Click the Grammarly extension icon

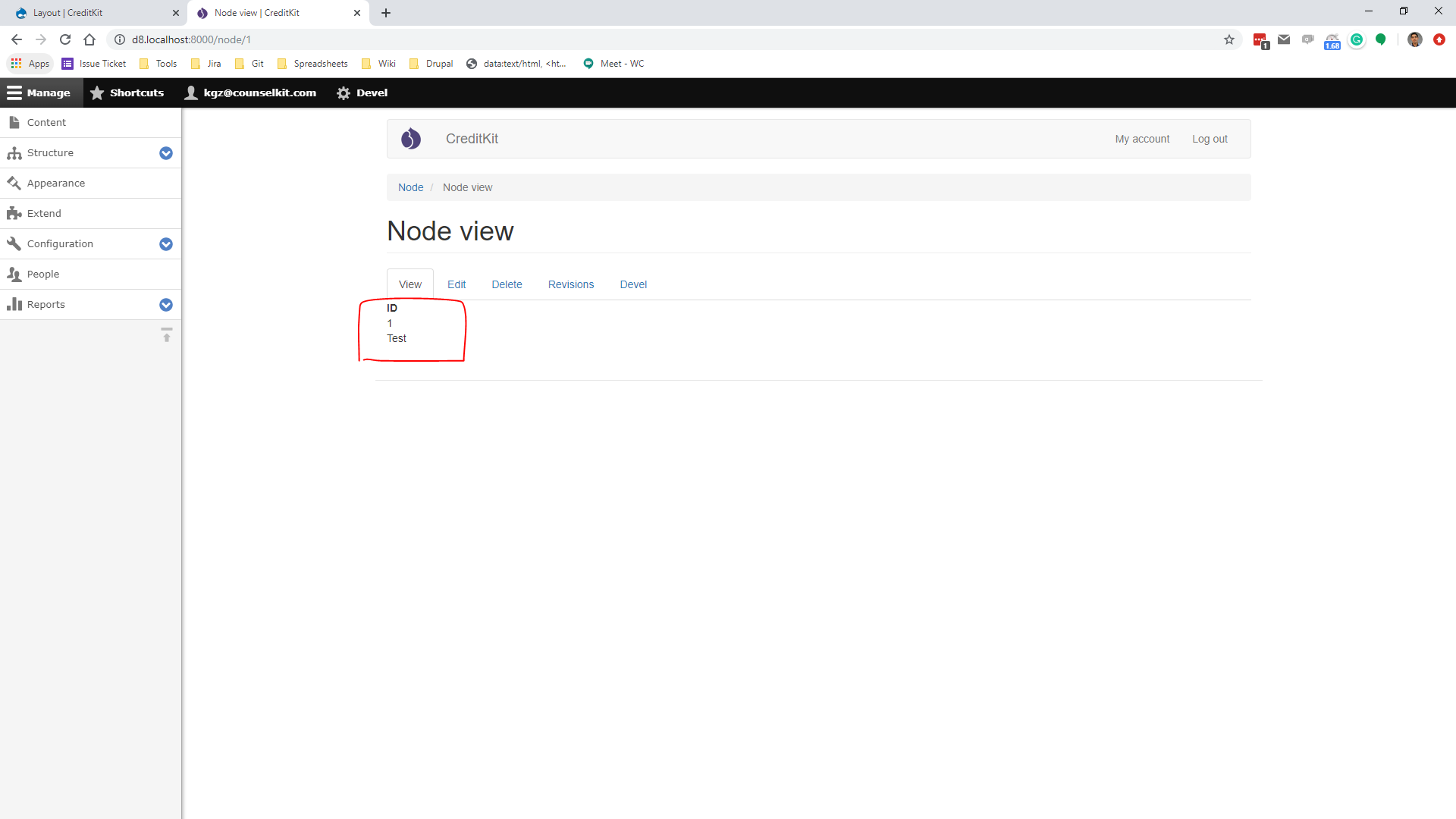(1357, 39)
